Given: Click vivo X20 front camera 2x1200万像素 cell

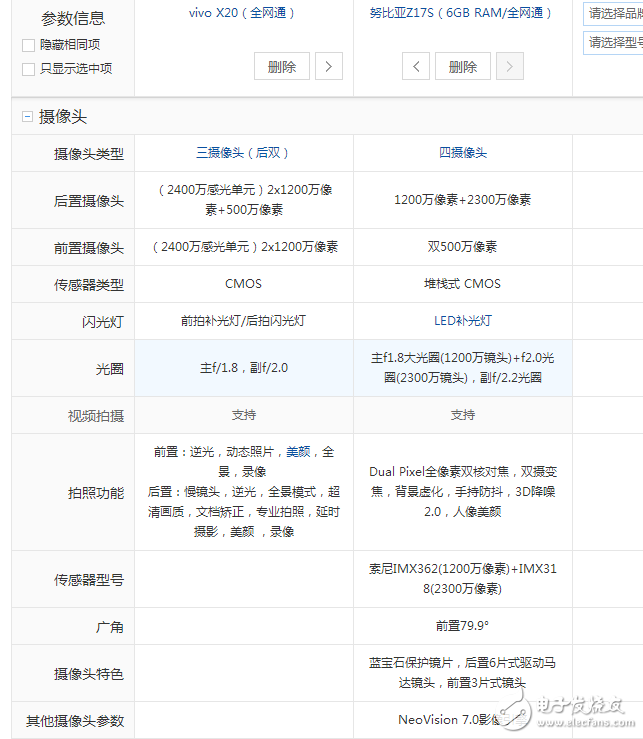Looking at the screenshot, I should point(244,246).
